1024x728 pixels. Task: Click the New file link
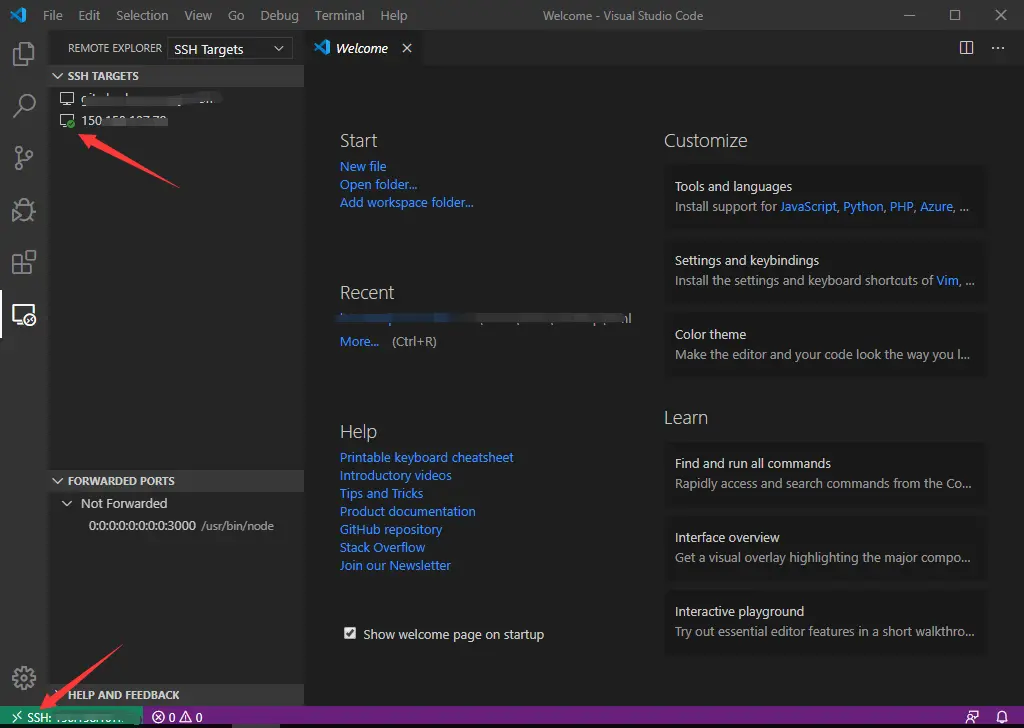pos(362,166)
